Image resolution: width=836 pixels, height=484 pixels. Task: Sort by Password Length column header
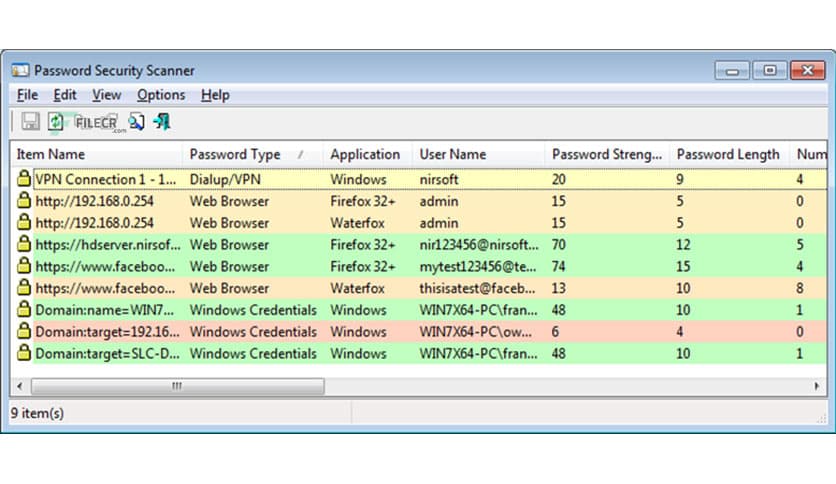click(729, 155)
